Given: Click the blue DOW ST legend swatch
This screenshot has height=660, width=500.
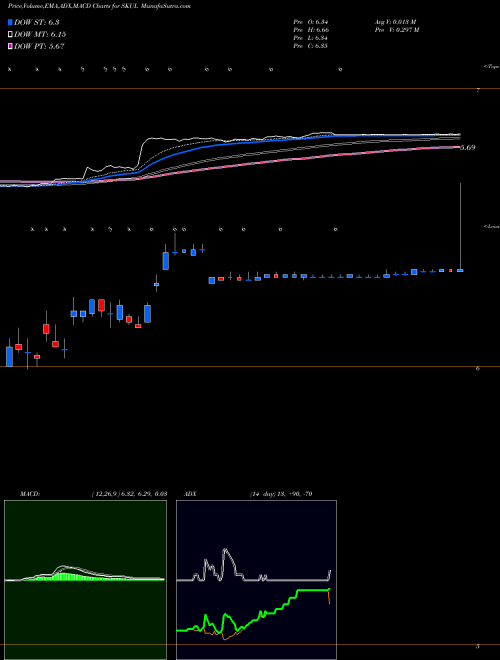Looking at the screenshot, I should [x=10, y=22].
